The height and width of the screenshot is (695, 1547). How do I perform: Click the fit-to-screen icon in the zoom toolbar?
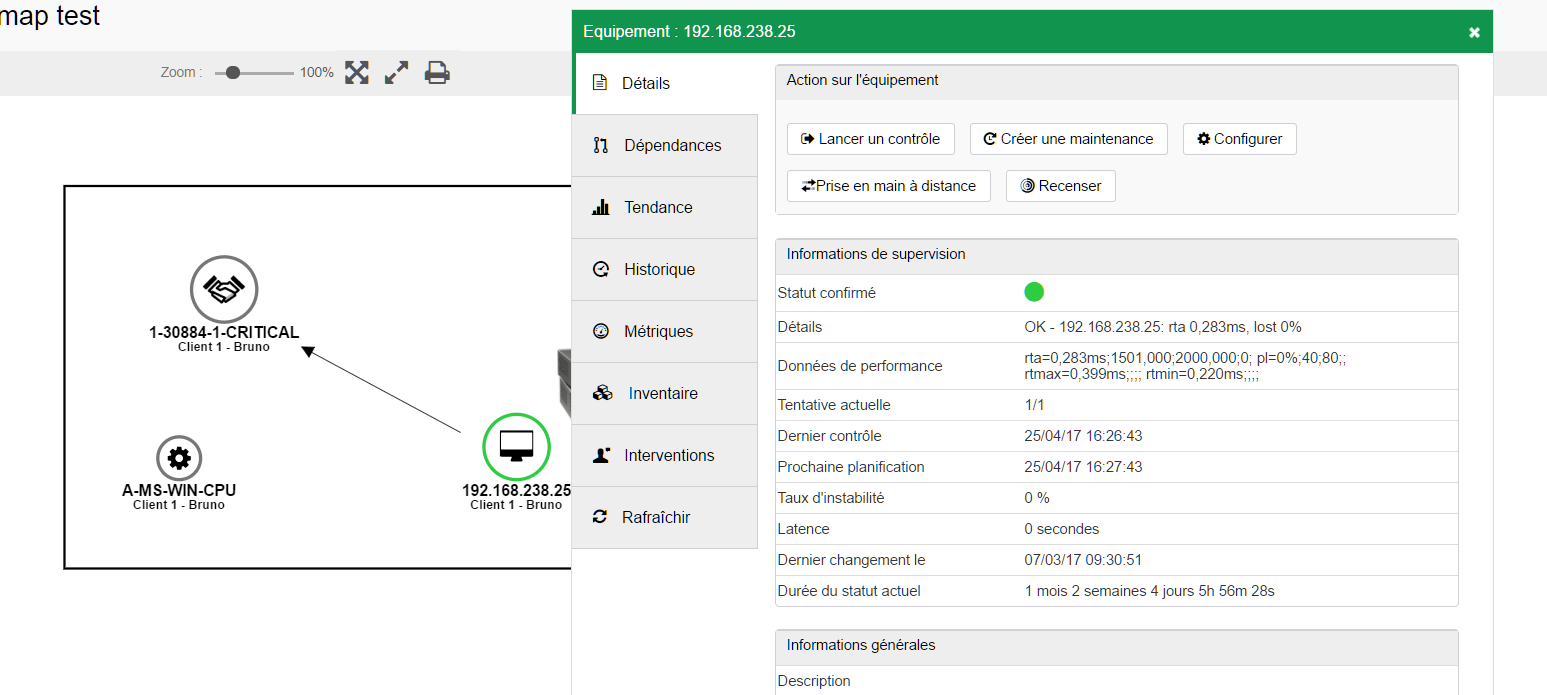click(x=357, y=72)
